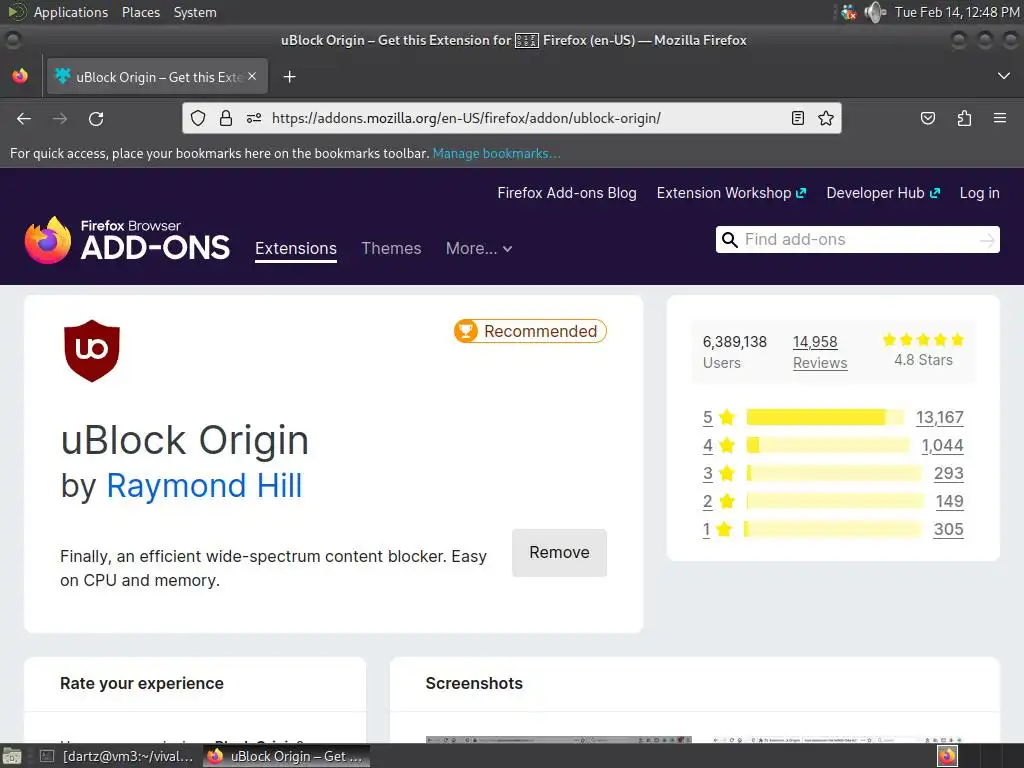Open the 1,044 four-star reviews count
Viewport: 1024px width, 768px height.
click(942, 445)
